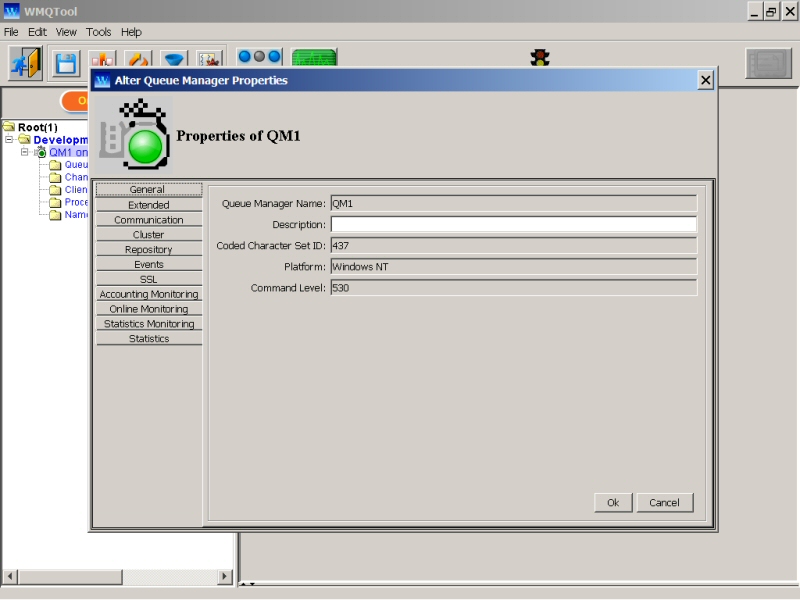The image size is (800, 600).
Task: Click the Coded Character Set ID field
Action: click(x=513, y=245)
